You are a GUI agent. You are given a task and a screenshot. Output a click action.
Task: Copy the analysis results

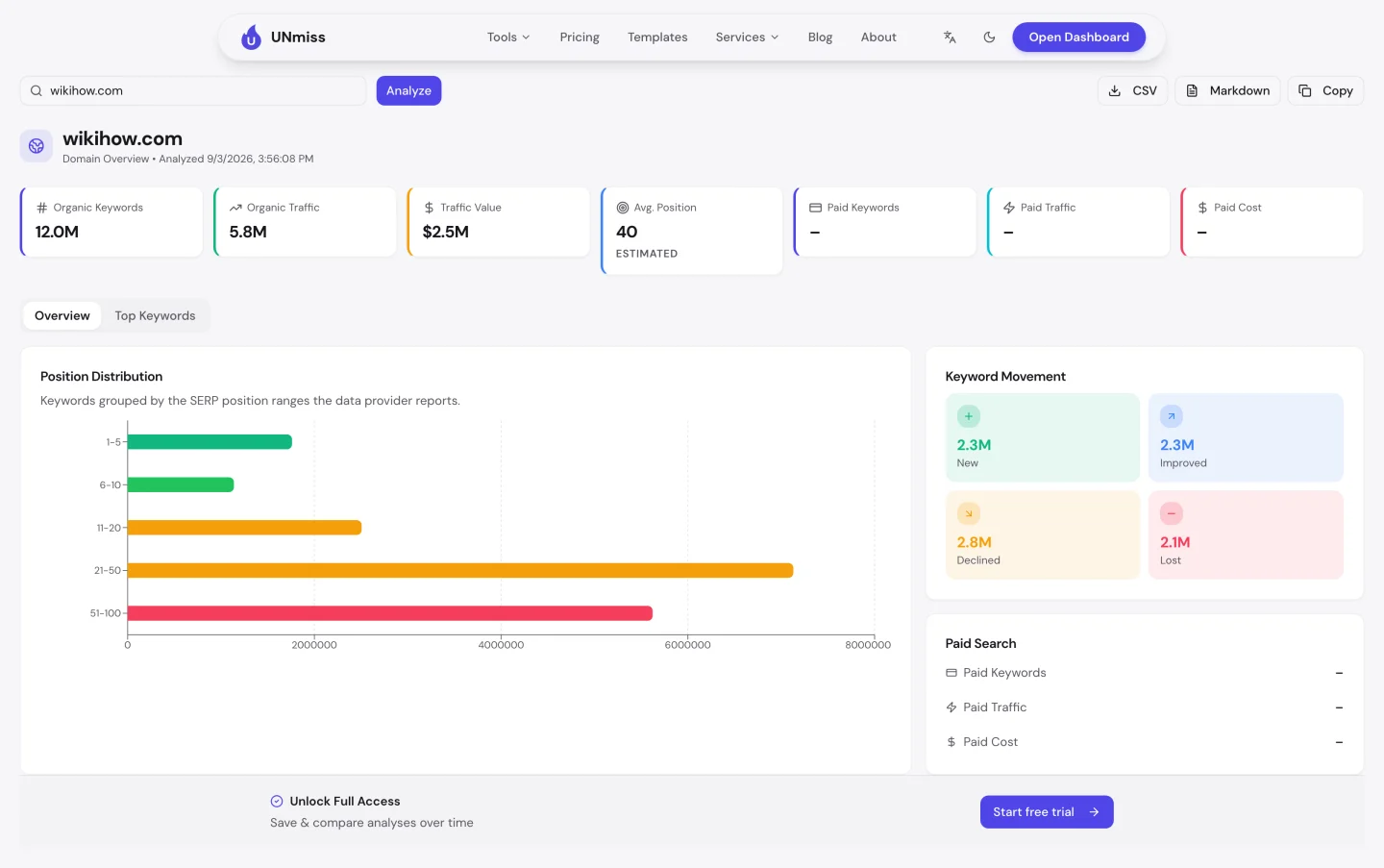coord(1325,90)
